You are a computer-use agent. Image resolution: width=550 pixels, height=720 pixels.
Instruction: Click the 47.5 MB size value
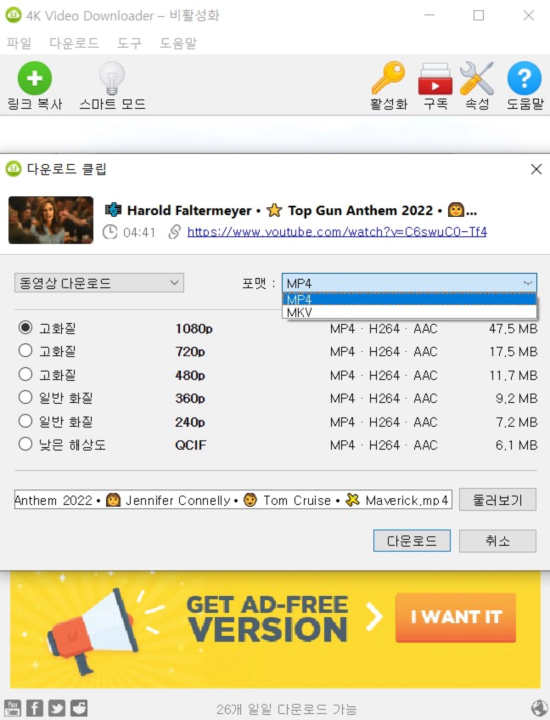tap(513, 329)
